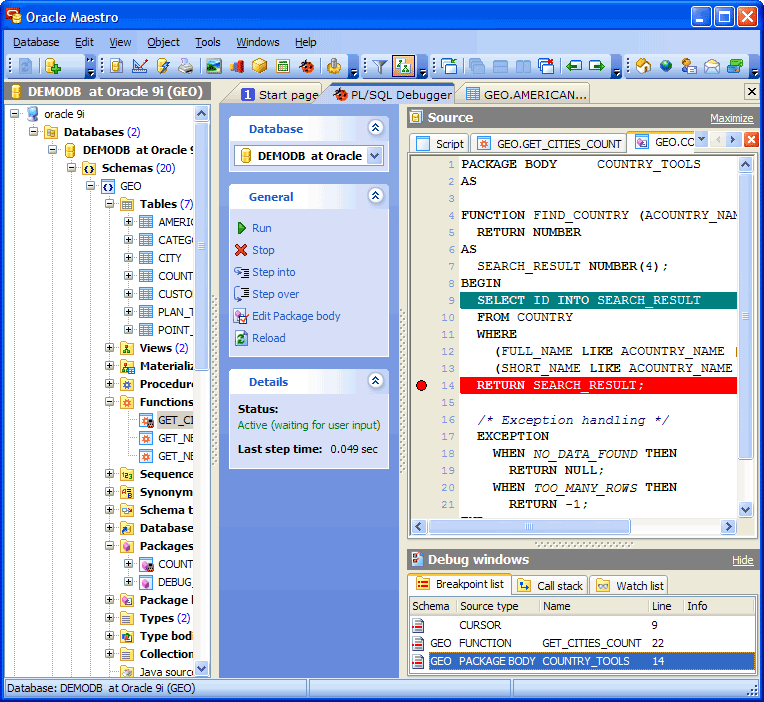764x702 pixels.
Task: Open the Visual Query Builder toolbar icon
Action: pos(140,66)
